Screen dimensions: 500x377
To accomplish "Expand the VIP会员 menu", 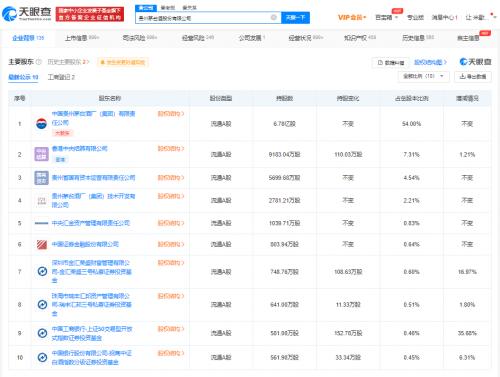I will (x=352, y=17).
